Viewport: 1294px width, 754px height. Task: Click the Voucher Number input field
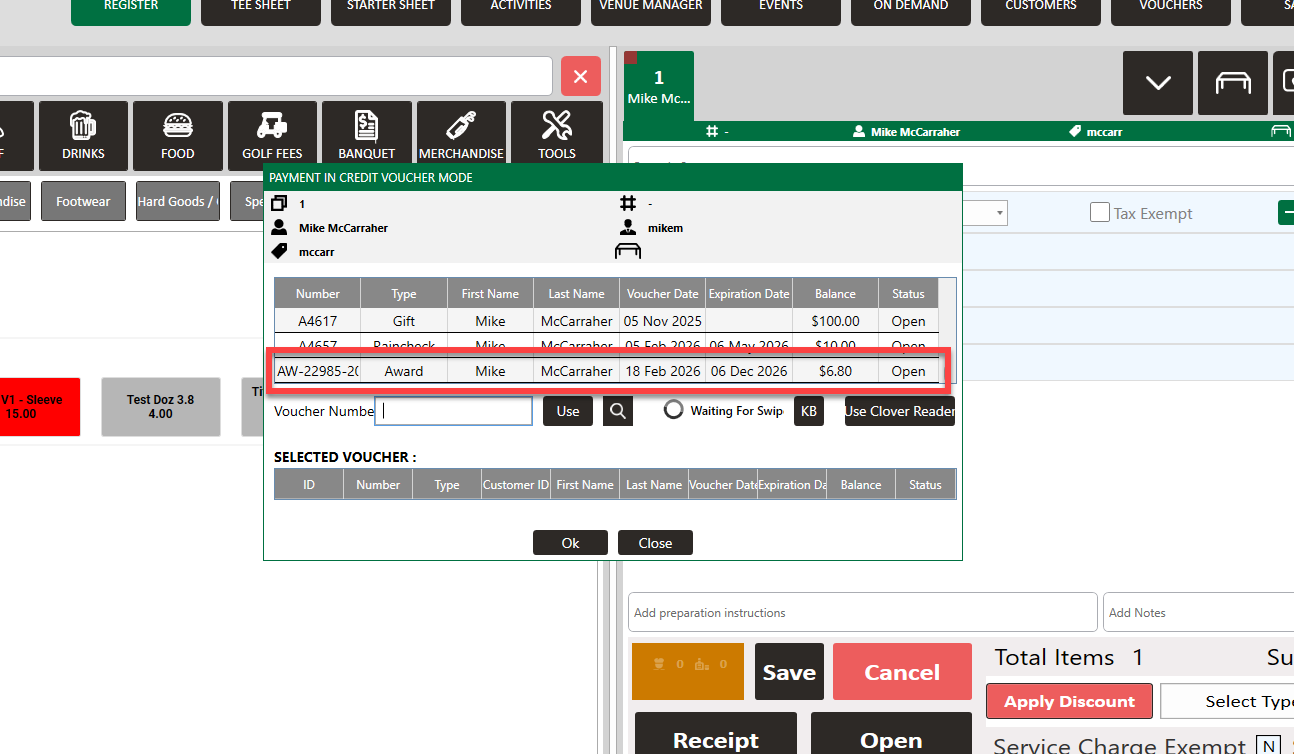pyautogui.click(x=456, y=411)
